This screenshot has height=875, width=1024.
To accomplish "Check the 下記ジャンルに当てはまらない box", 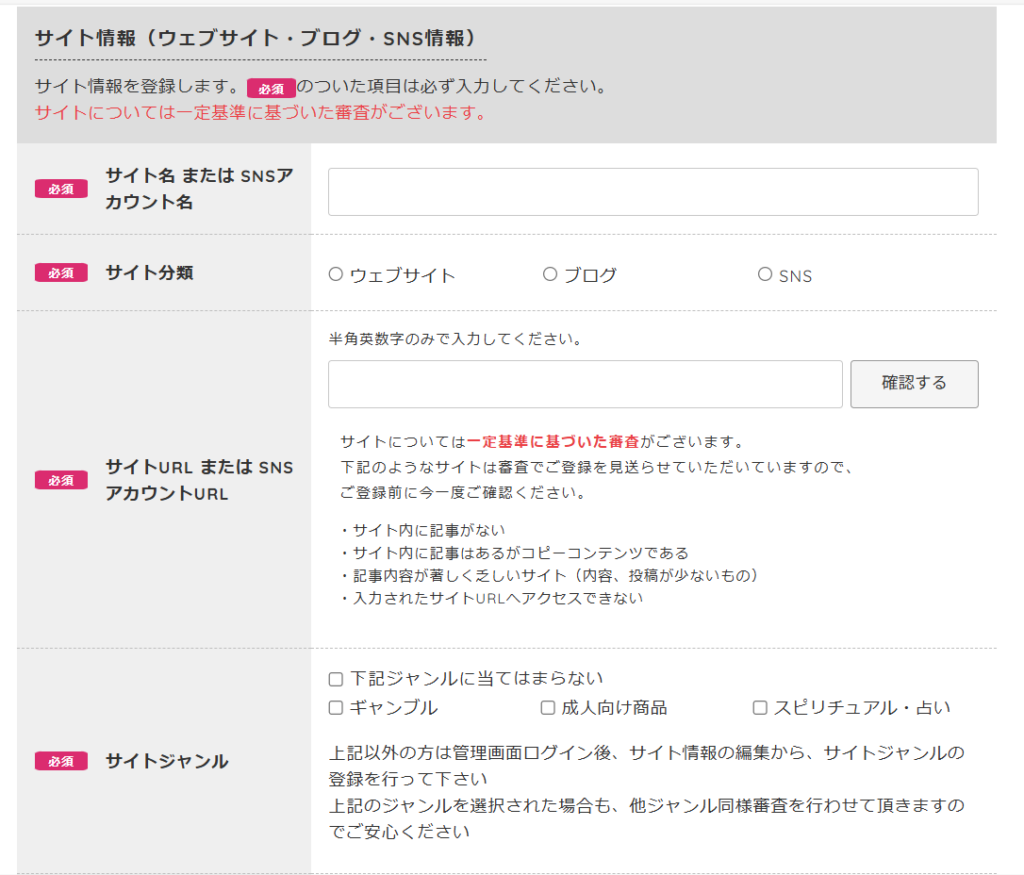I will point(336,680).
